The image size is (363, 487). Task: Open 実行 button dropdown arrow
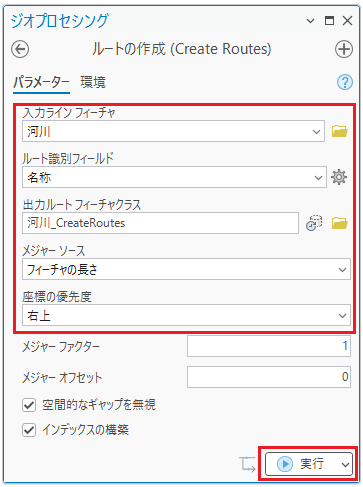(x=346, y=464)
